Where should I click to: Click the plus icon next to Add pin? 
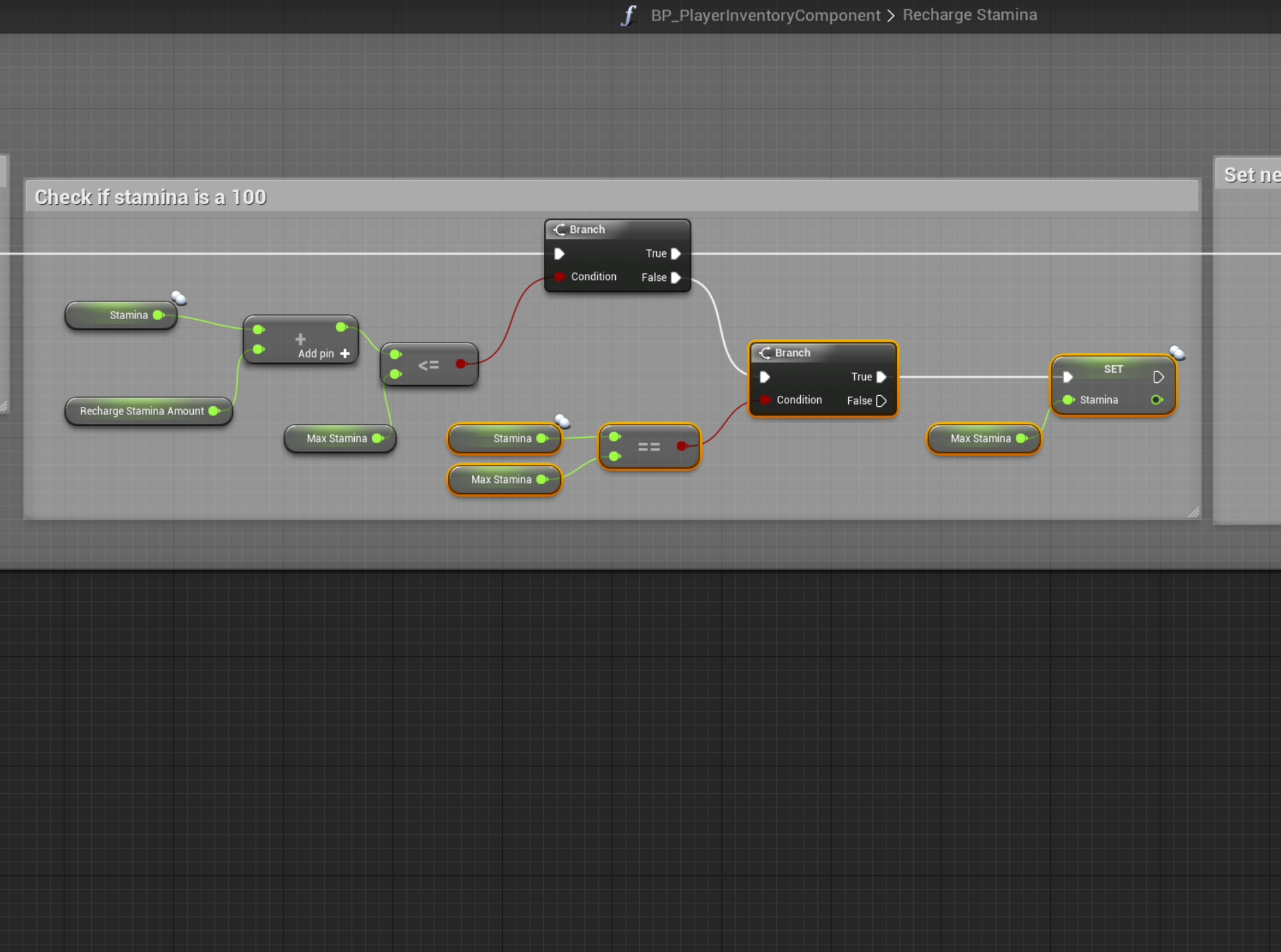coord(345,353)
